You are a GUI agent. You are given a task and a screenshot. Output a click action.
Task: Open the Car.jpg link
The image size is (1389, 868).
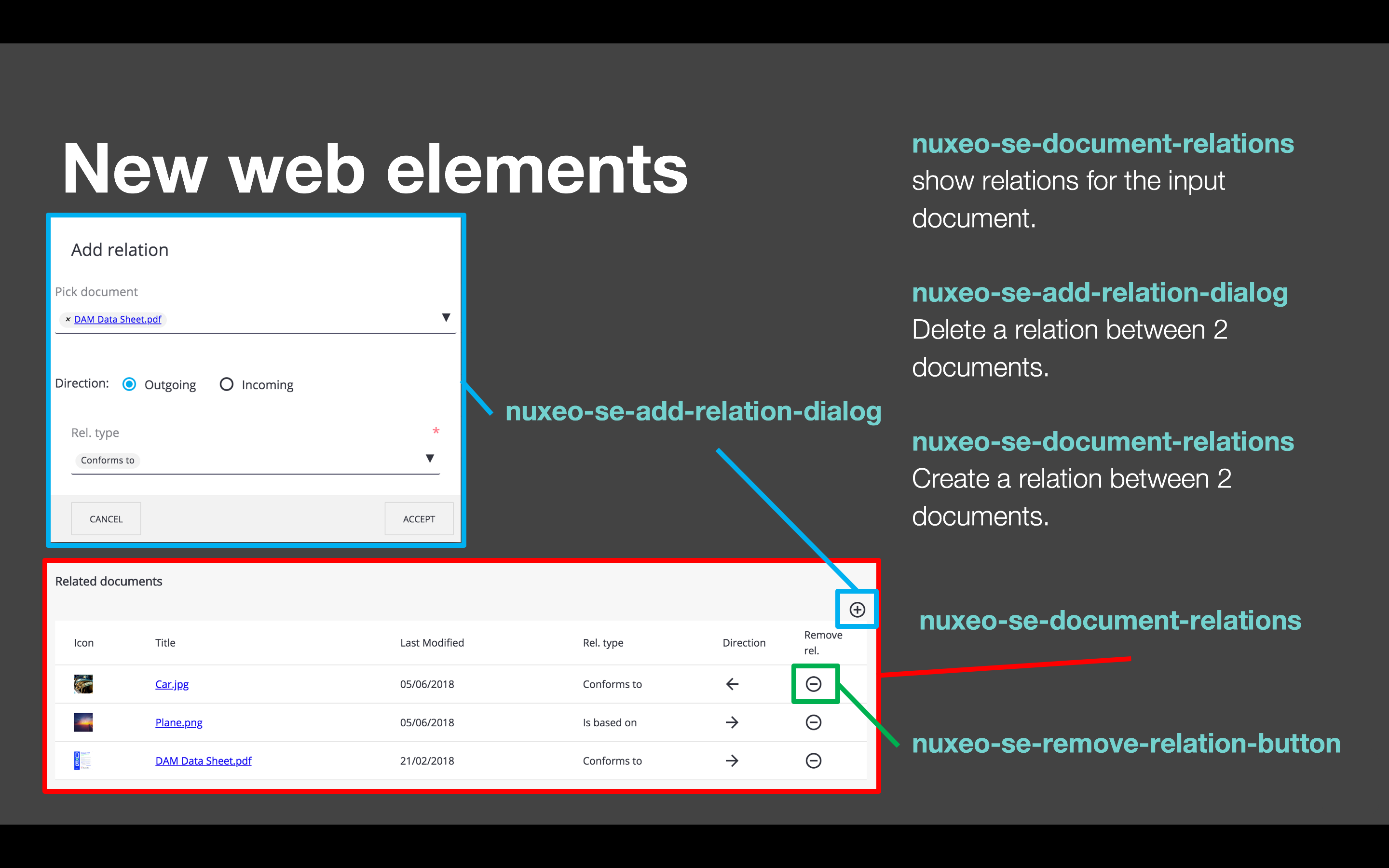[172, 684]
